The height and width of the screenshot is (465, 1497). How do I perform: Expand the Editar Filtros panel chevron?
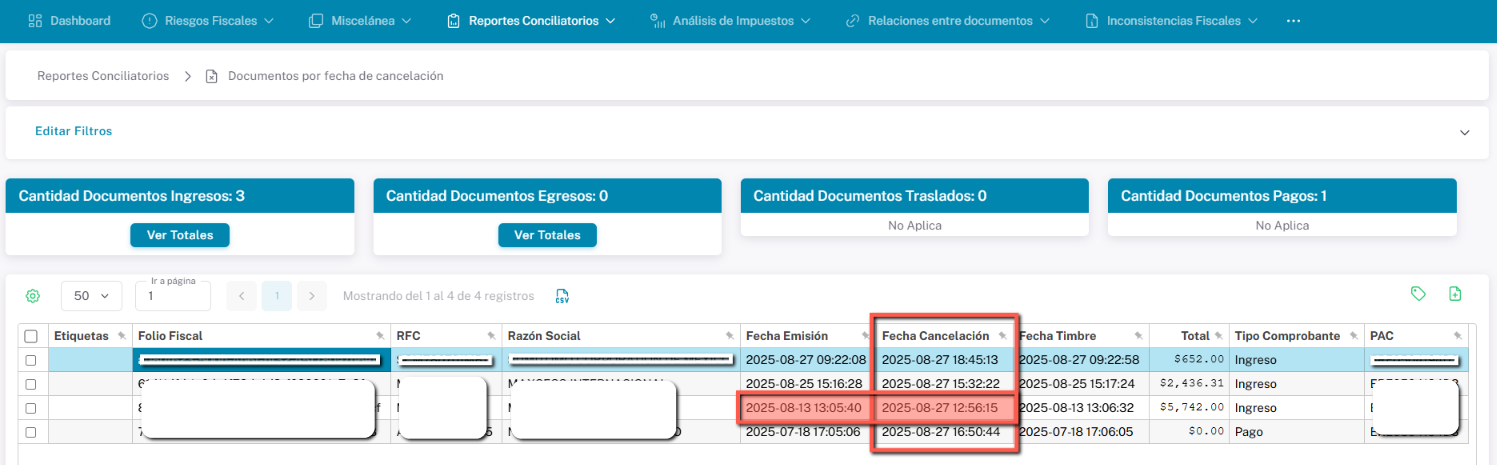1465,132
